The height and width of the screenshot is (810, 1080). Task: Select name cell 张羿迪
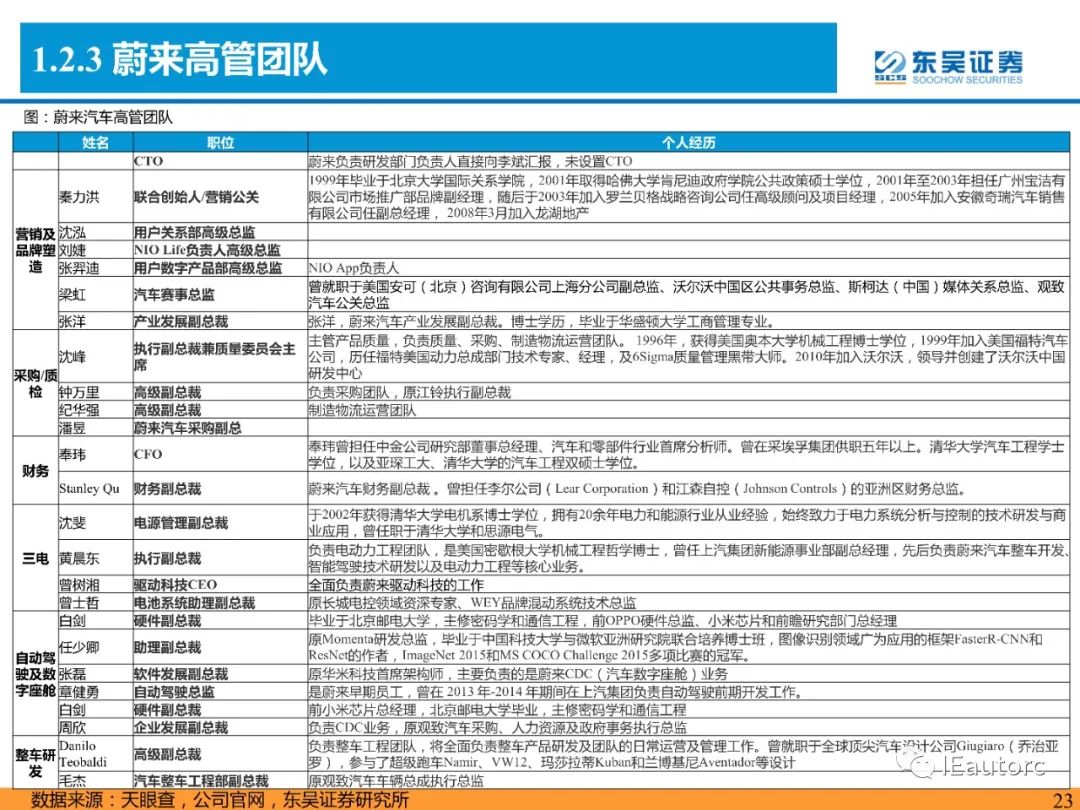[96, 267]
